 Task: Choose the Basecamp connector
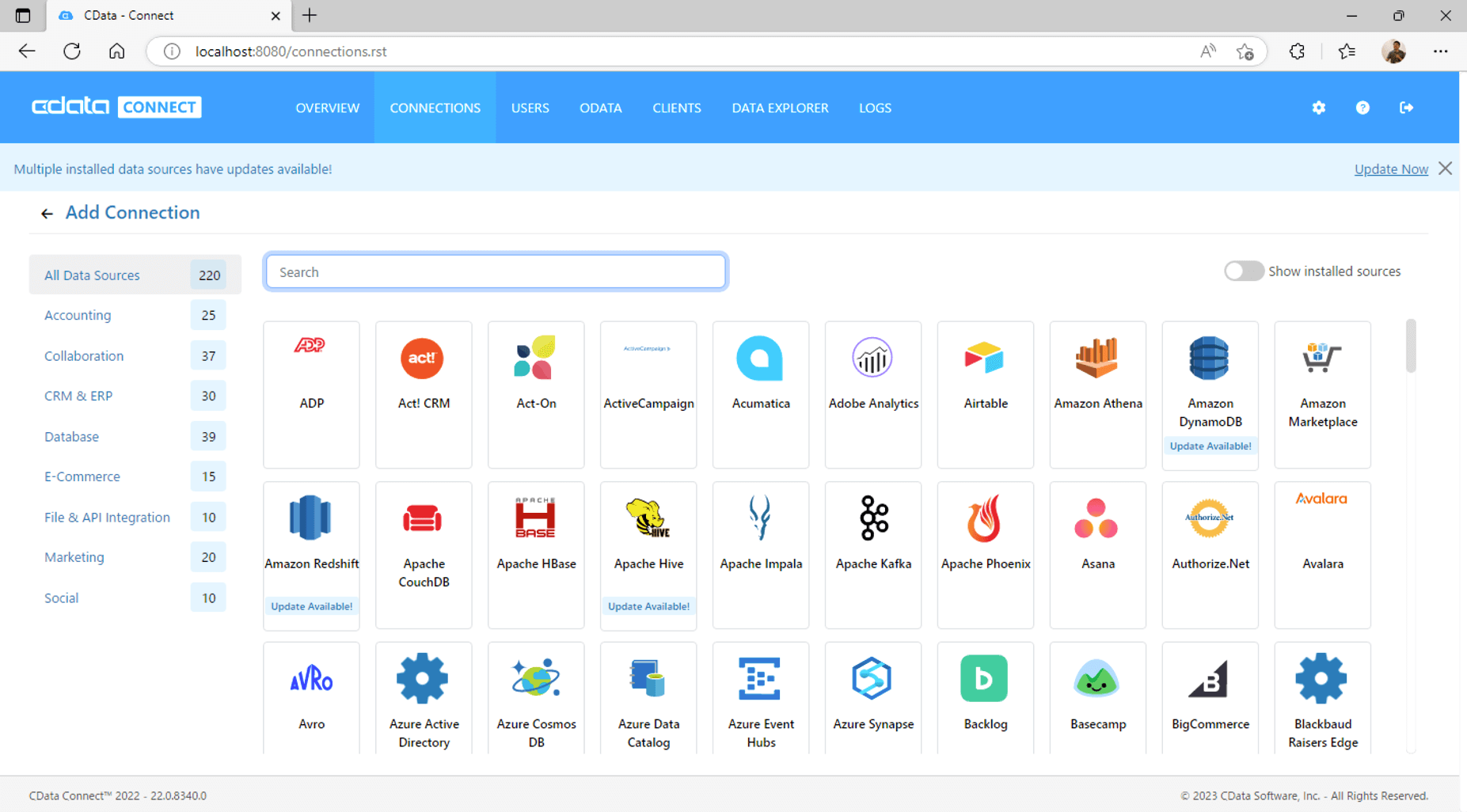tap(1098, 698)
